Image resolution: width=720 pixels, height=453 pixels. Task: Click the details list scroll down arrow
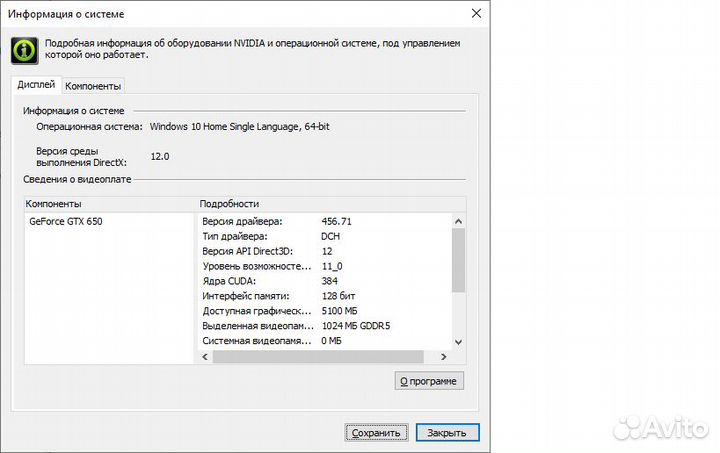(458, 342)
